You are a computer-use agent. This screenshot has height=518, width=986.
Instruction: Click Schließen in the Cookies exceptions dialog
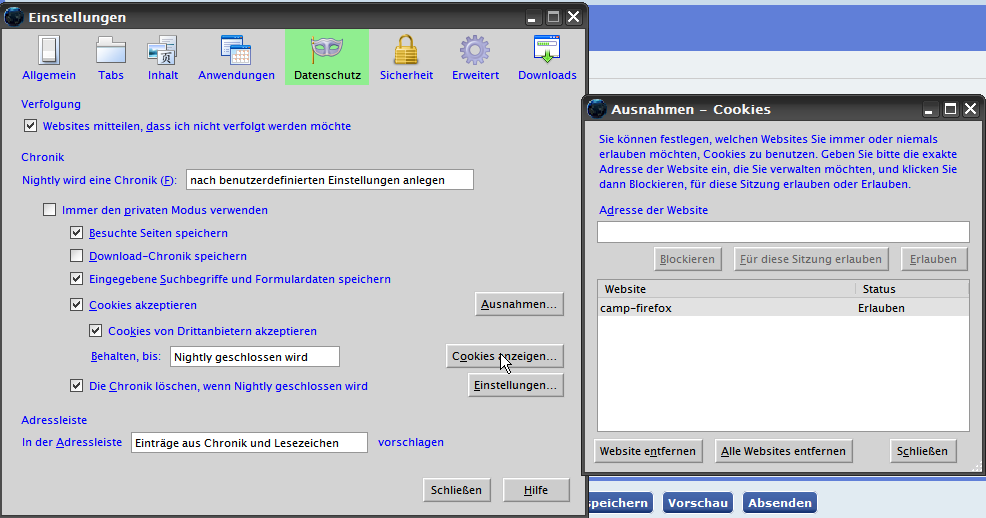click(x=922, y=451)
